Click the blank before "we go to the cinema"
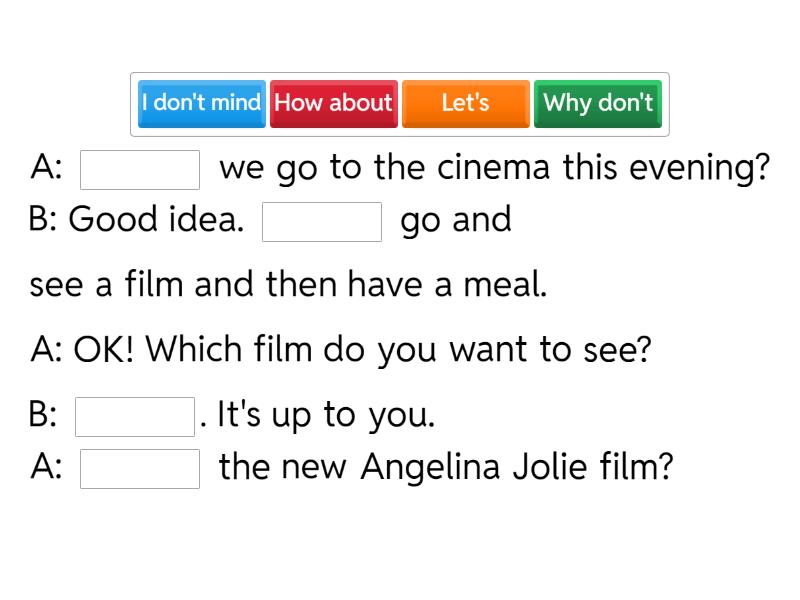The width and height of the screenshot is (800, 600). coord(140,169)
